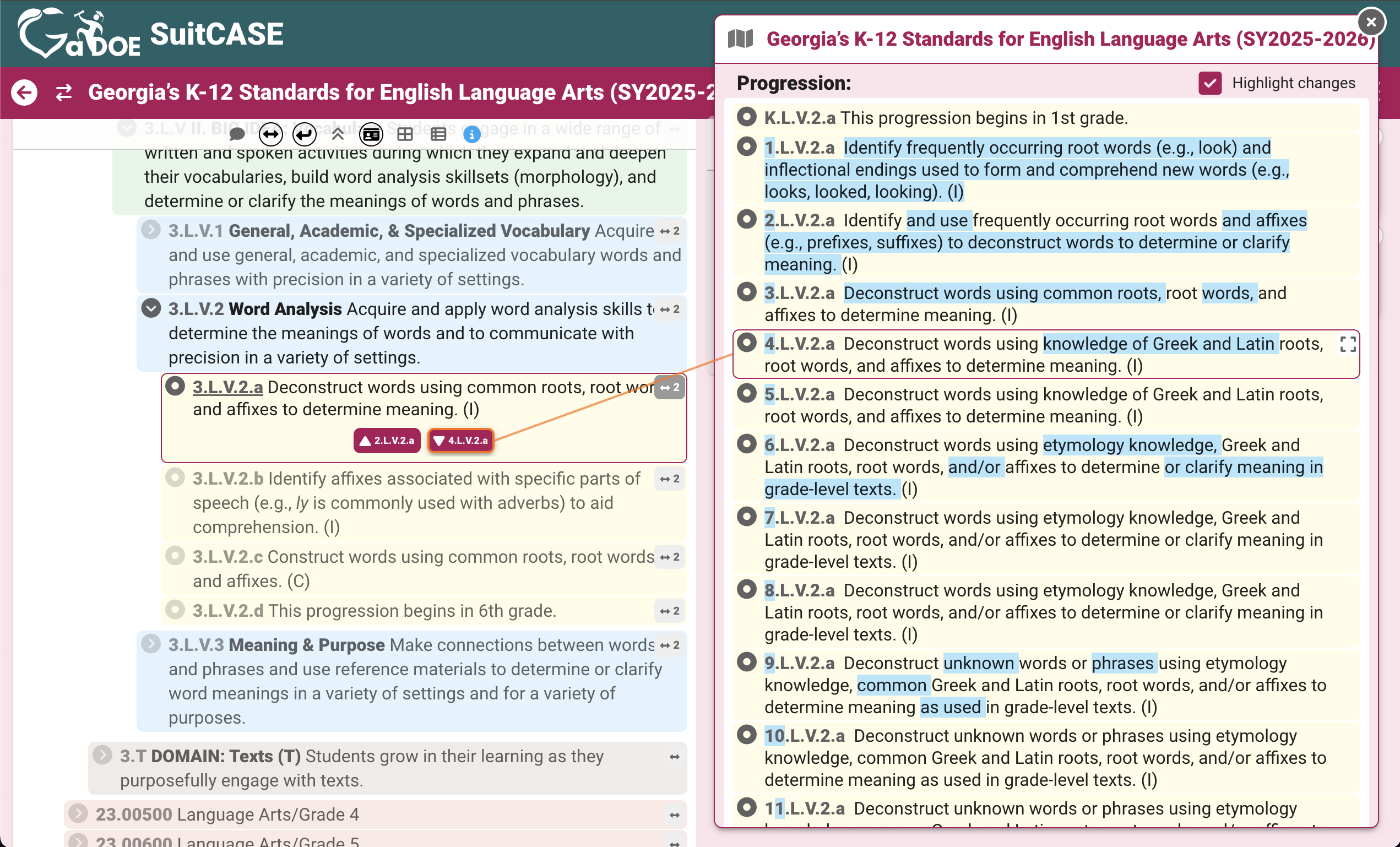Viewport: 1400px width, 847px height.
Task: Go back using the left arrow button
Action: point(24,93)
